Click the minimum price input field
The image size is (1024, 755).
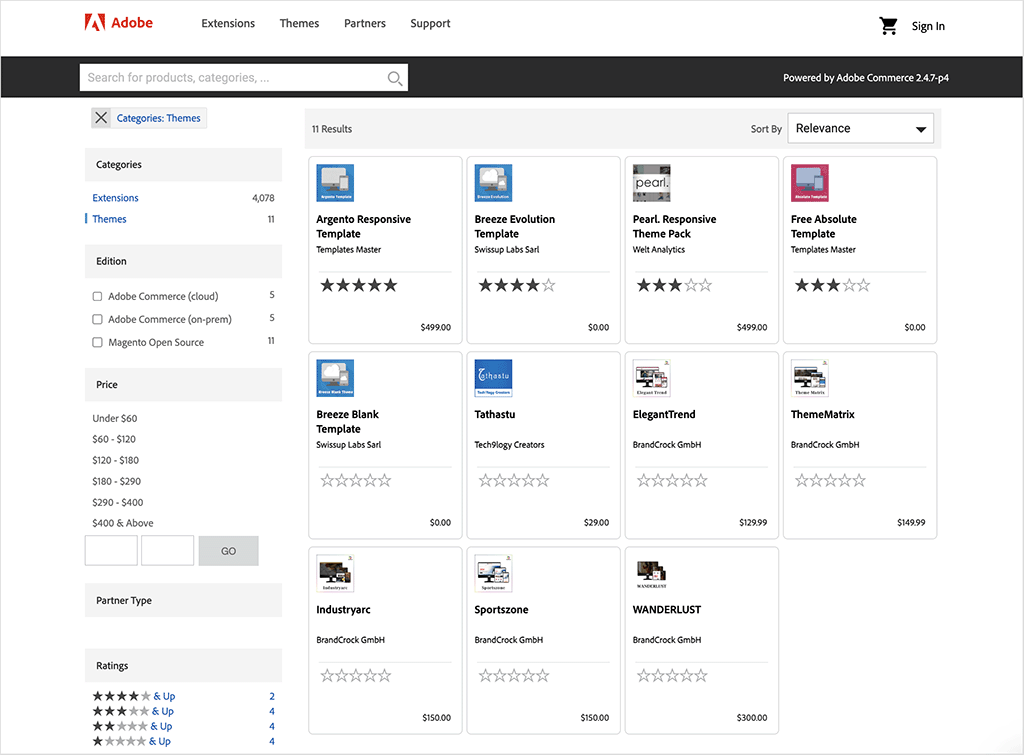tap(111, 551)
